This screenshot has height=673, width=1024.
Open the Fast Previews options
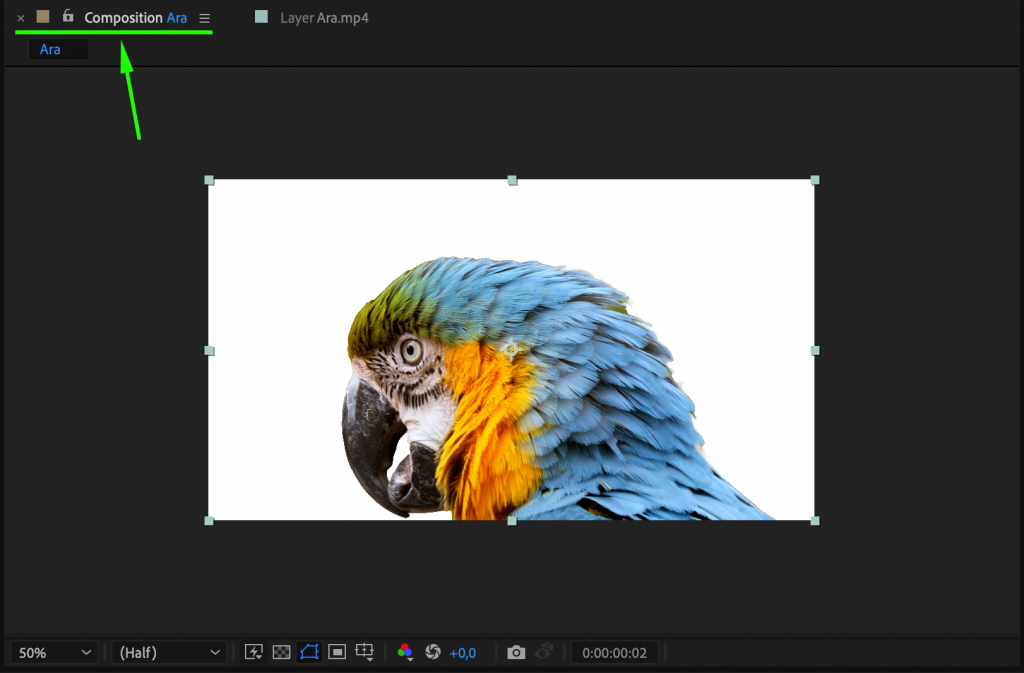click(253, 652)
